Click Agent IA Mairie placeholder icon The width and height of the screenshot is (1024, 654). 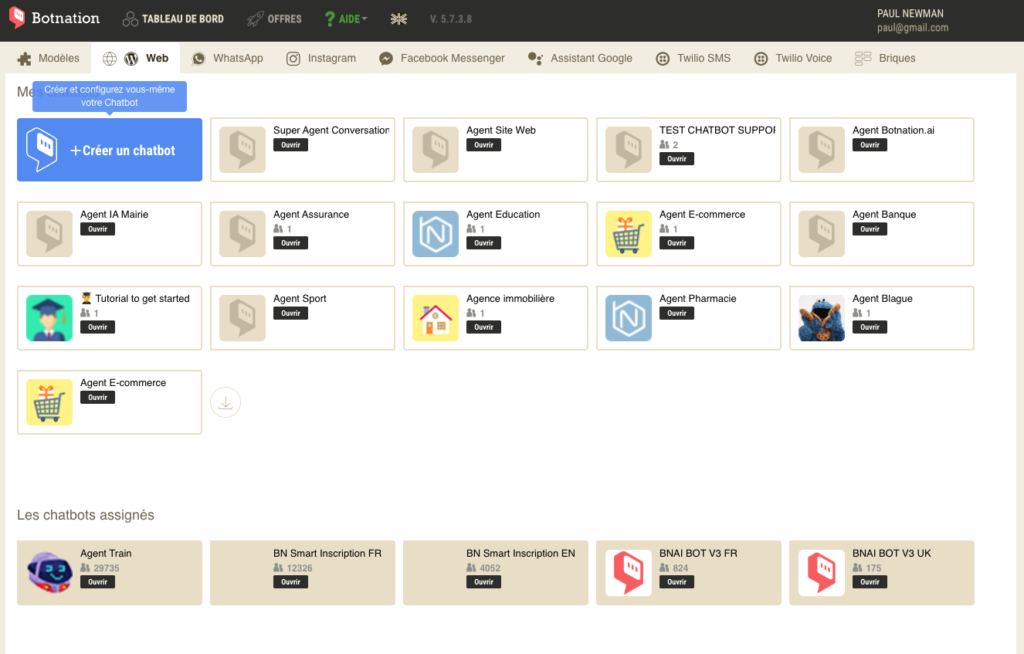point(50,234)
